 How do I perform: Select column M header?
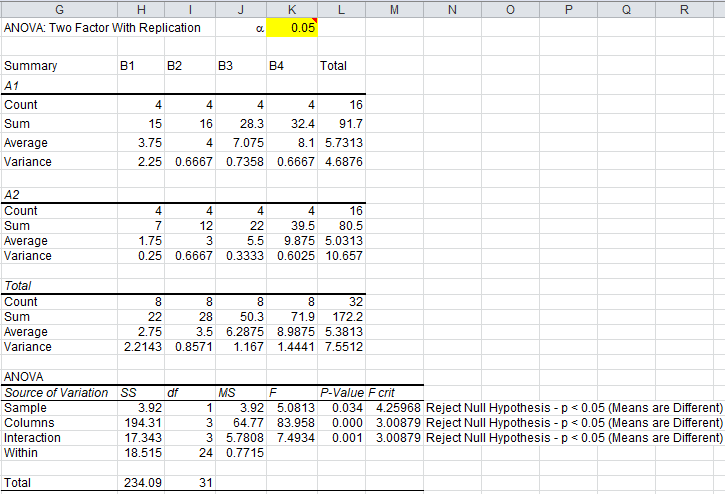[394, 9]
